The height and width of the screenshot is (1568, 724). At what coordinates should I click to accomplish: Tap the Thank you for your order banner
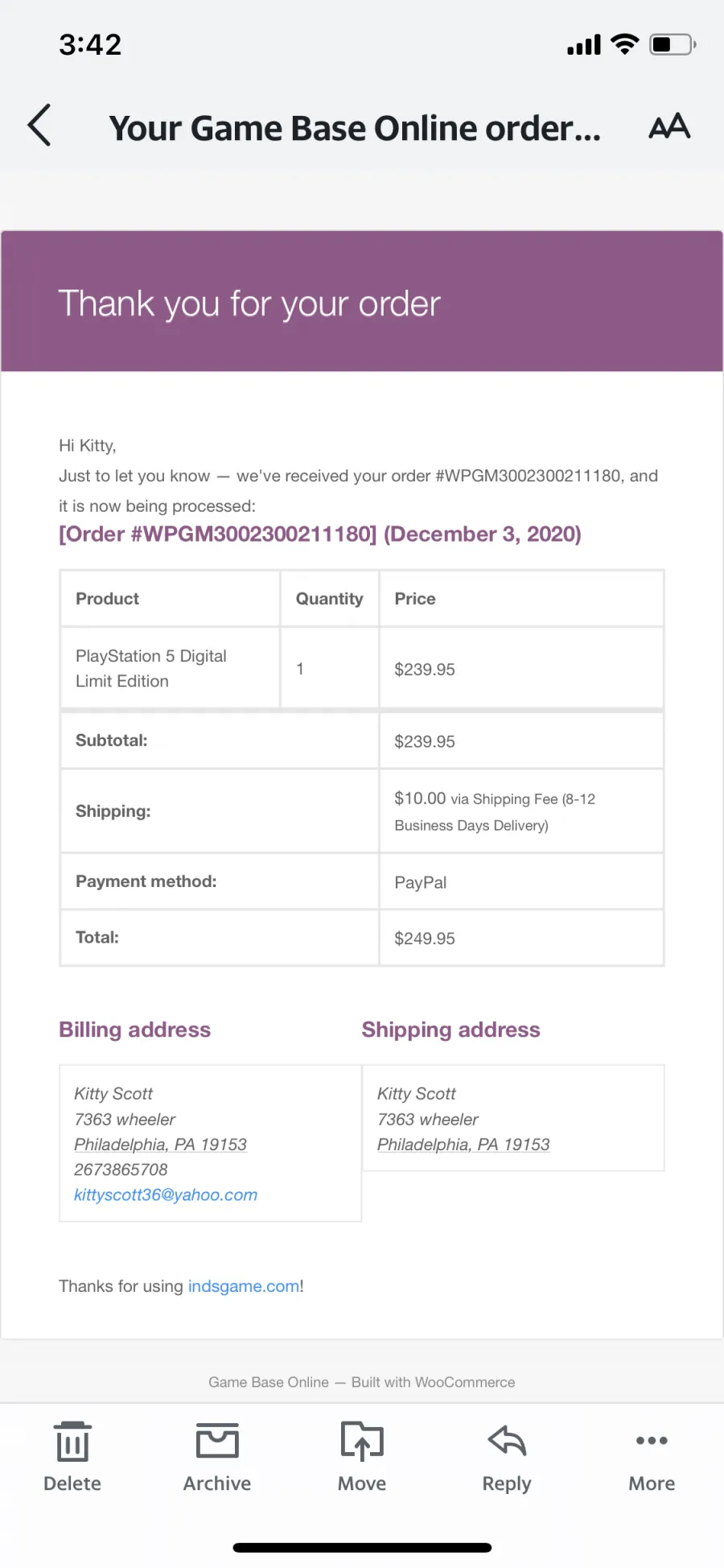point(362,301)
